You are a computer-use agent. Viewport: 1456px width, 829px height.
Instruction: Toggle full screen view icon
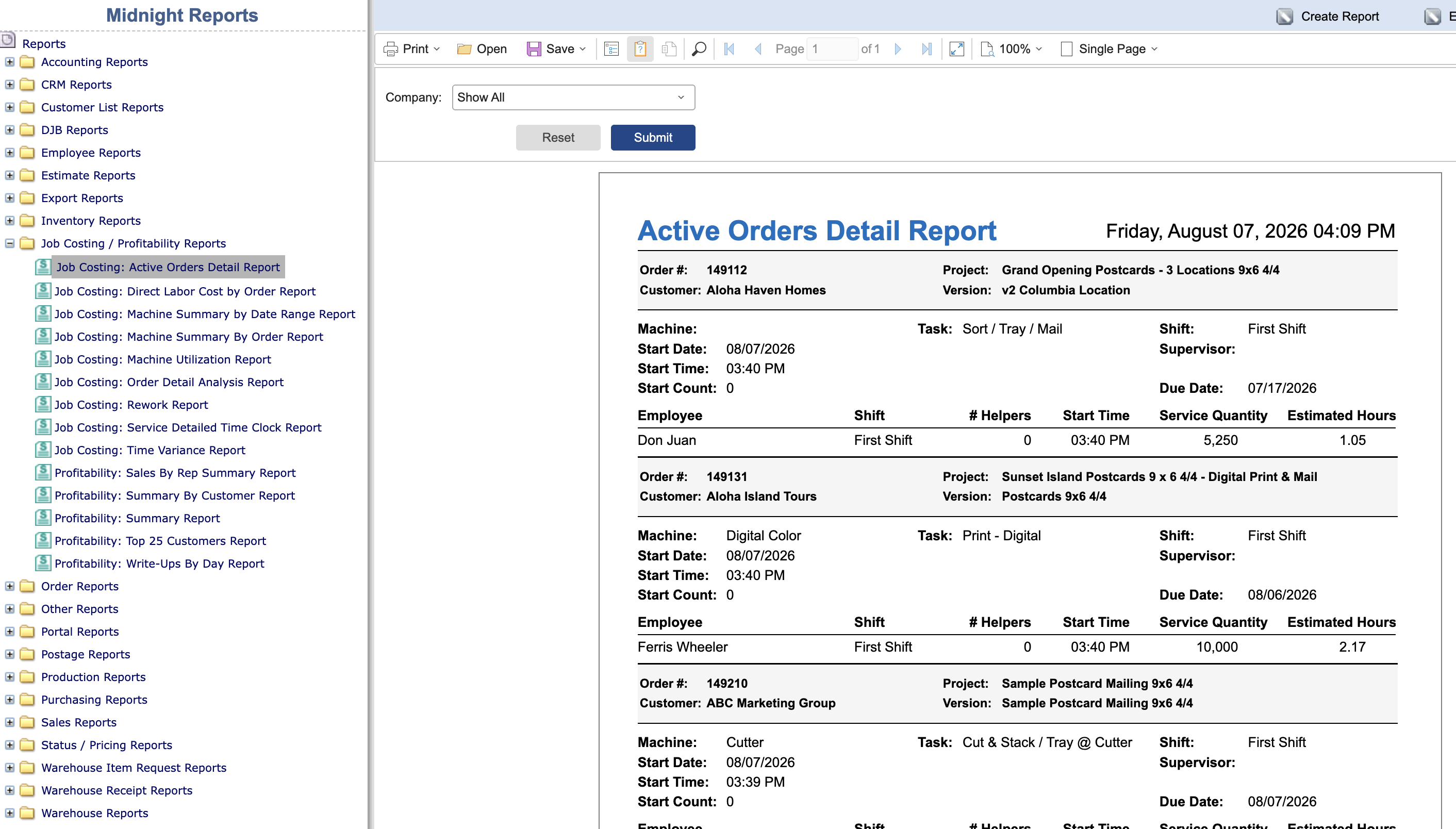[x=956, y=49]
